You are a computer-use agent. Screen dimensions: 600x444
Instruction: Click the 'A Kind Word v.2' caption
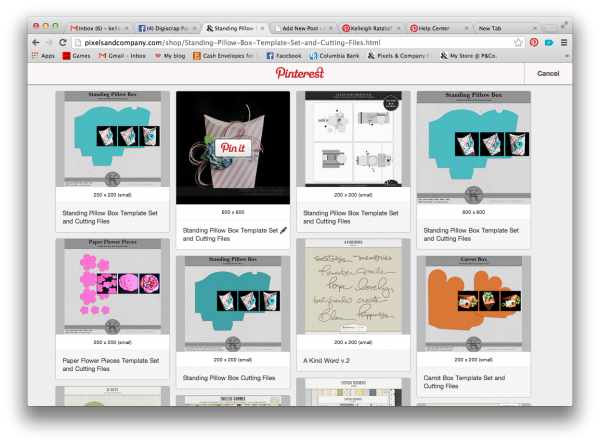pos(326,361)
